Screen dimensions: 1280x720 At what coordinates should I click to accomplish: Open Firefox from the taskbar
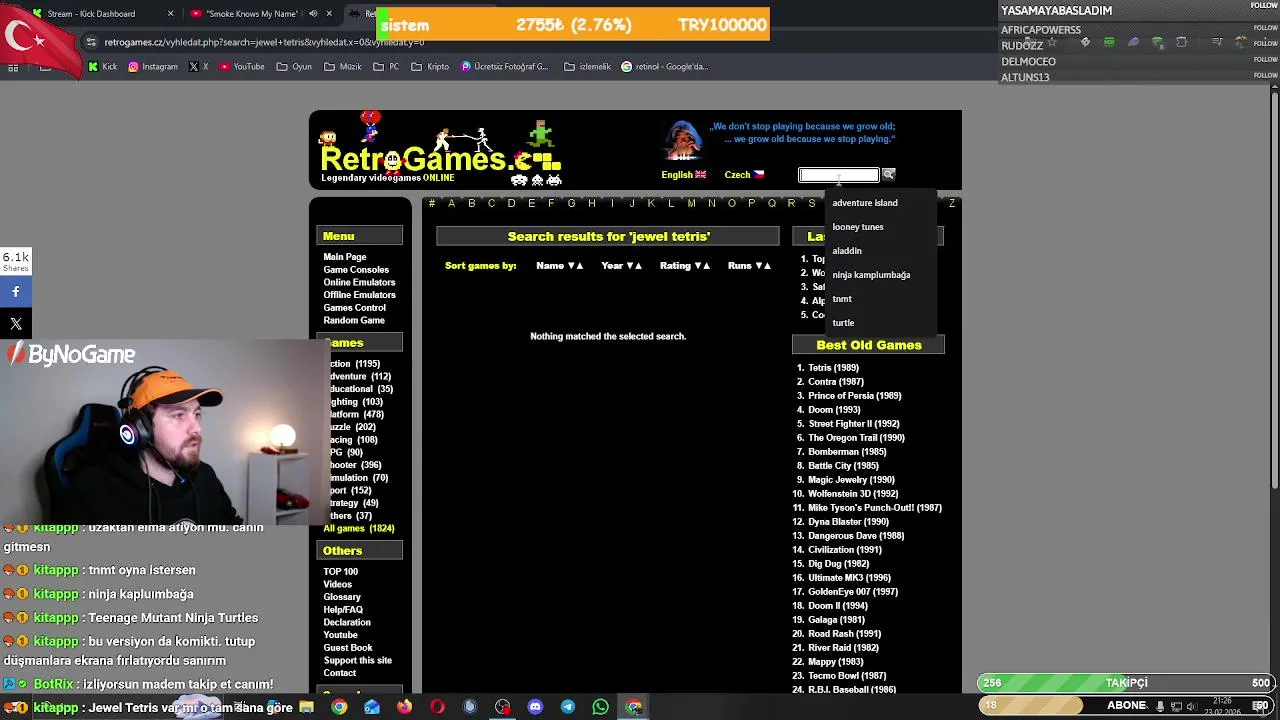tap(404, 707)
